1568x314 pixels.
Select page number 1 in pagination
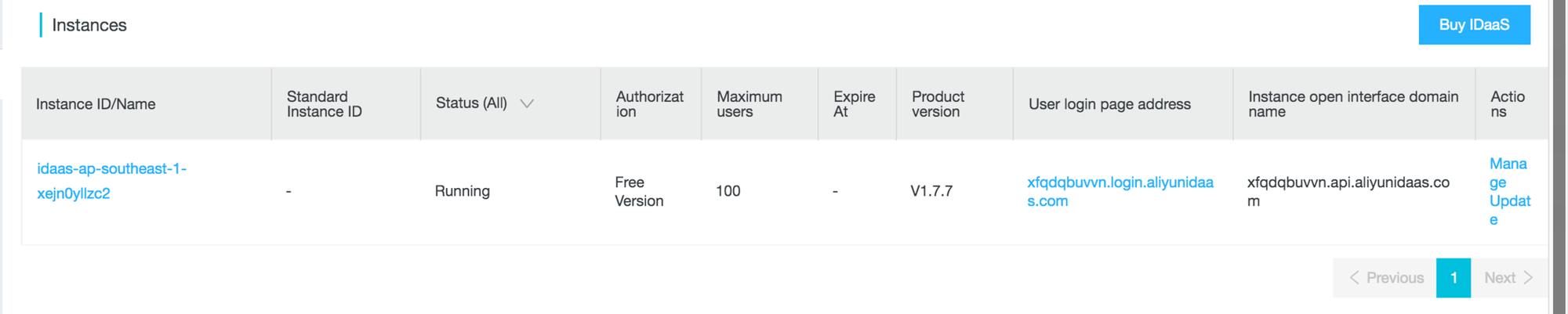click(1453, 278)
